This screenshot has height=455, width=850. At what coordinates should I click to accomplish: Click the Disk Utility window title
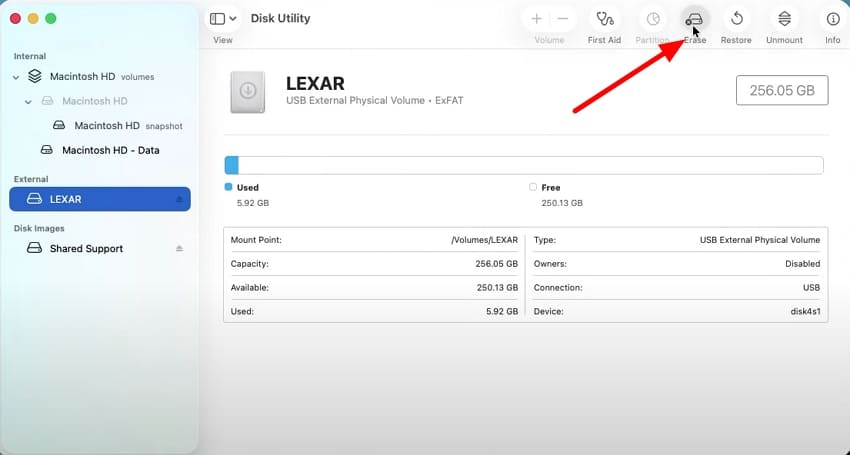click(x=280, y=18)
